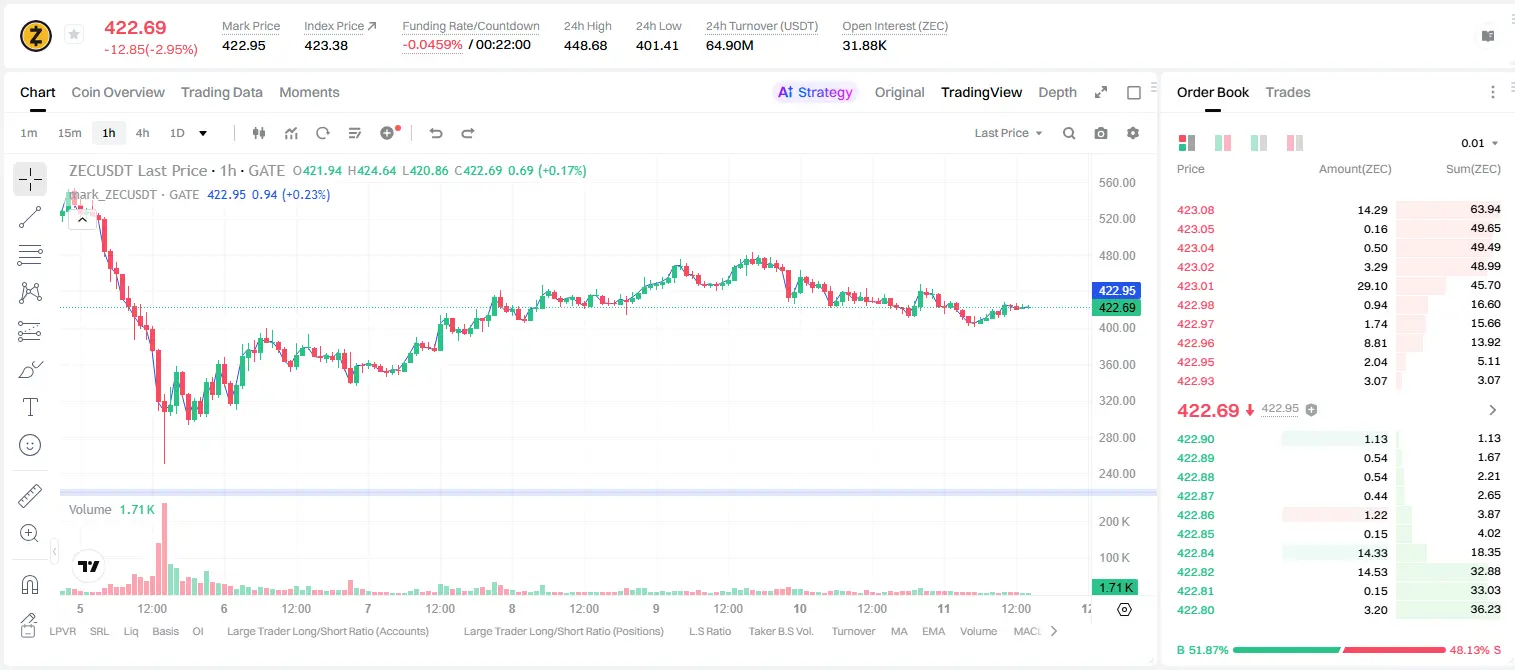This screenshot has width=1515, height=670.
Task: Switch chart to Original view
Action: tap(900, 92)
